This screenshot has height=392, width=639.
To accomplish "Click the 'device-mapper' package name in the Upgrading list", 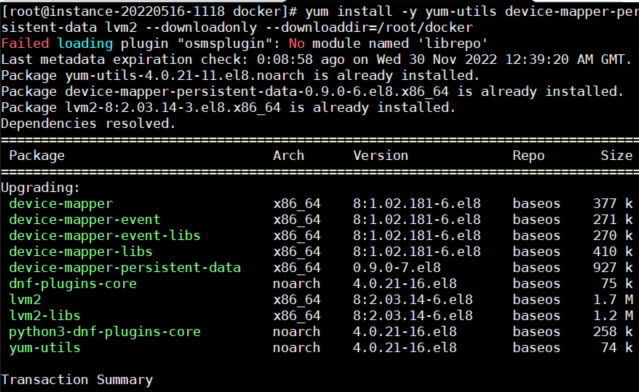I will coord(61,203).
